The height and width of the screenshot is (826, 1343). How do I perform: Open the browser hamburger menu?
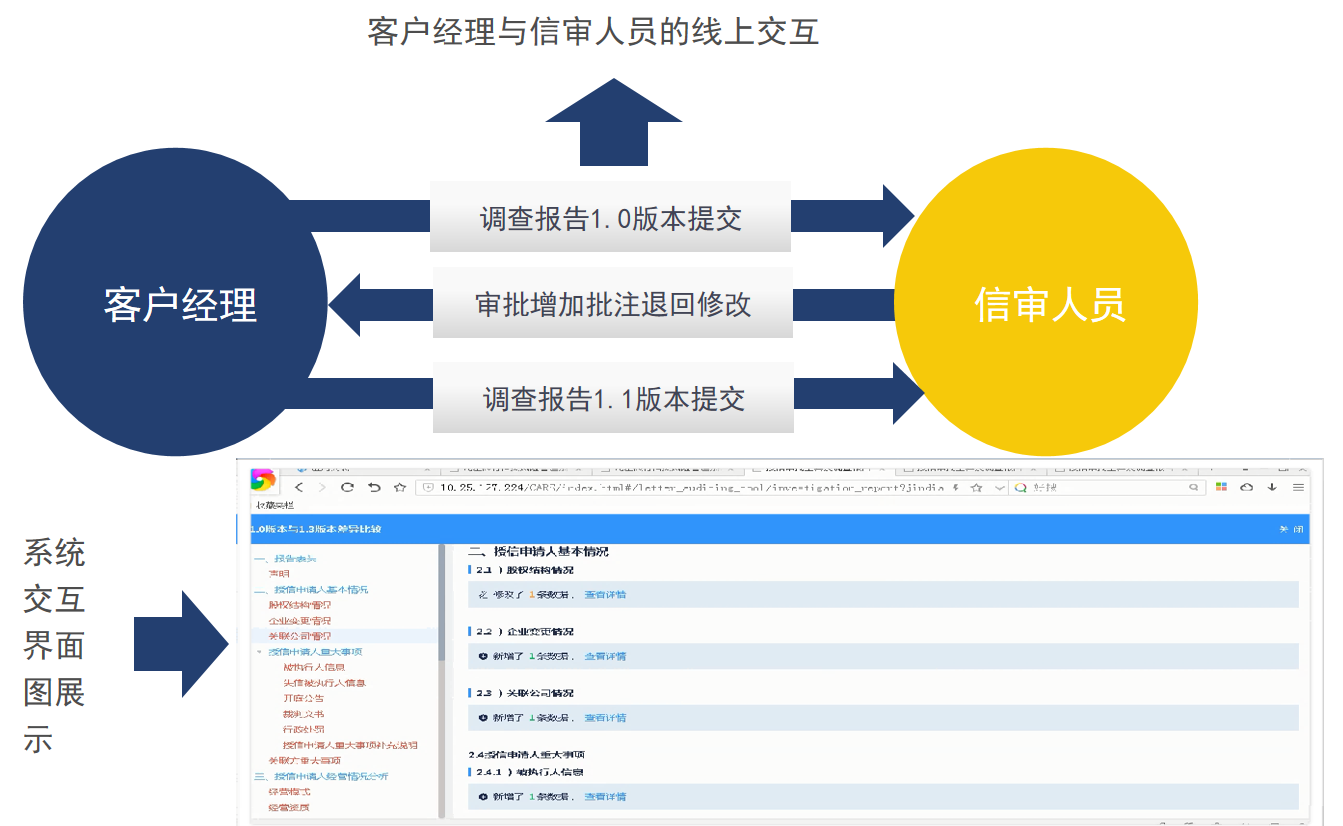1299,487
